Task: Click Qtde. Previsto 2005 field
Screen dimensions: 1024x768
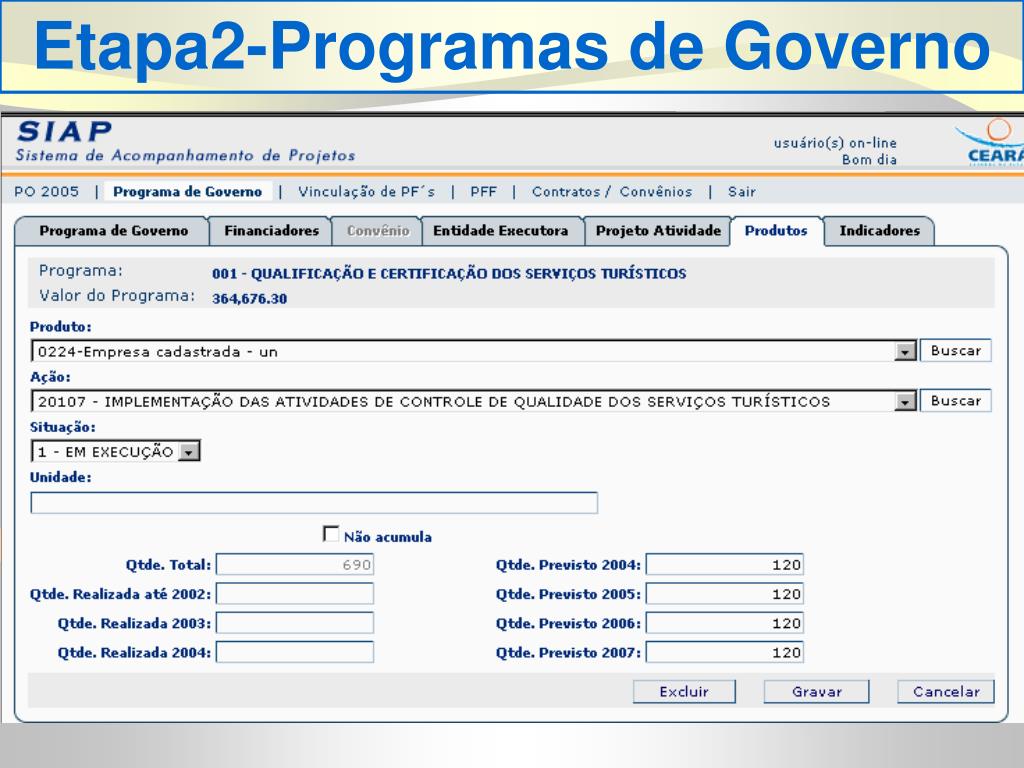Action: click(x=725, y=594)
